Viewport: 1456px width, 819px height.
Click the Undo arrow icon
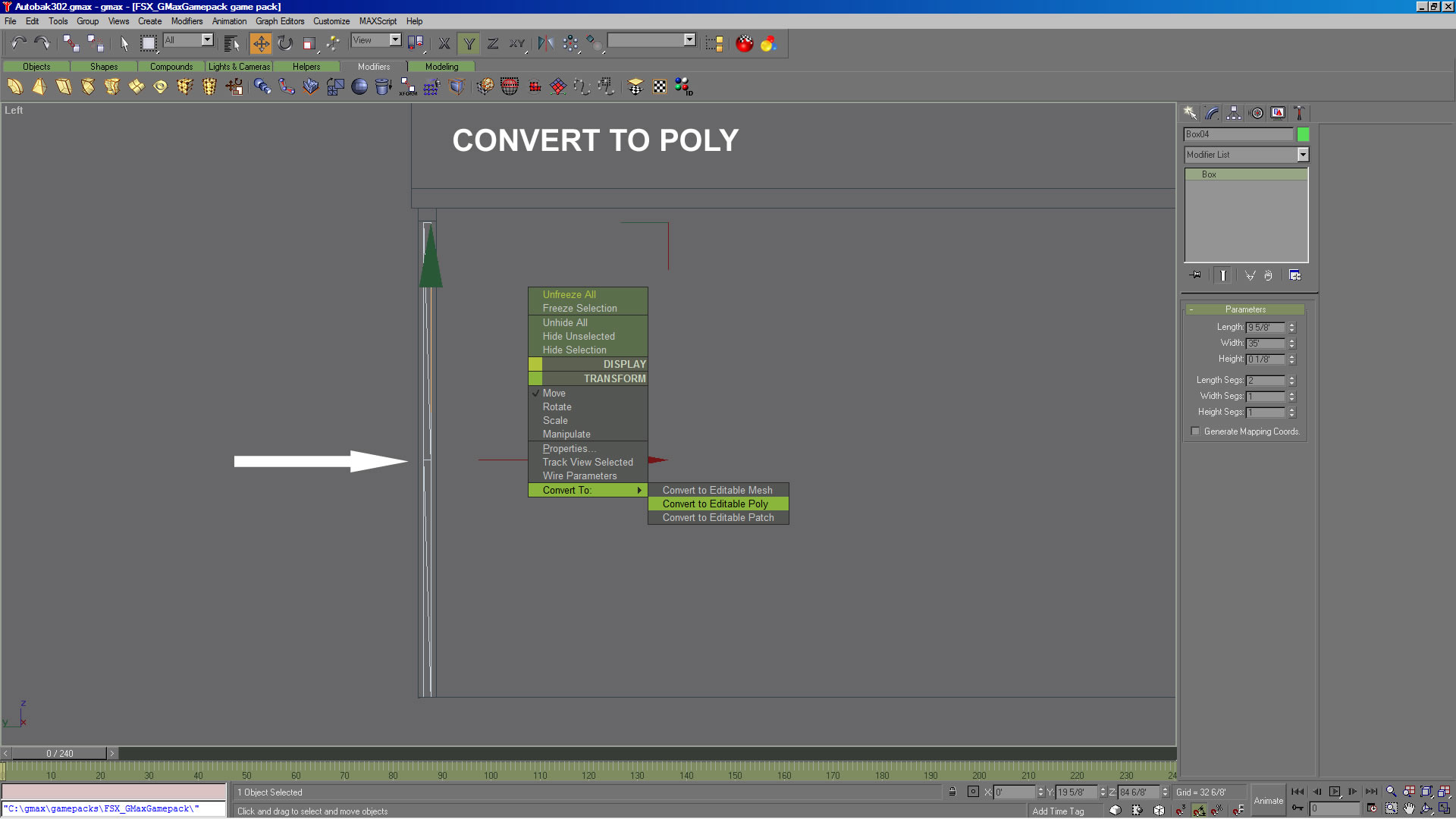click(x=18, y=43)
